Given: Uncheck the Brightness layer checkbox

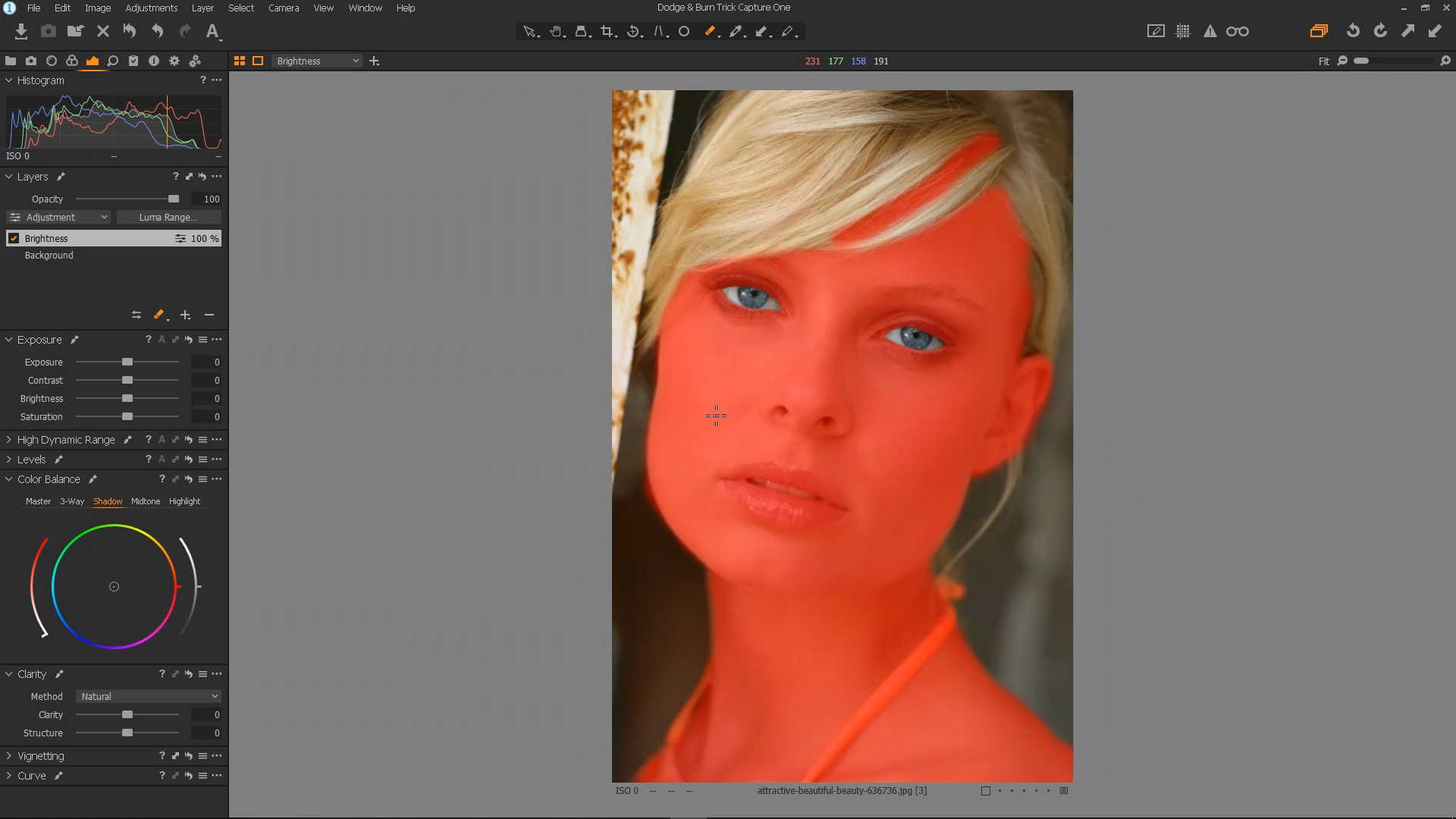Looking at the screenshot, I should (14, 238).
